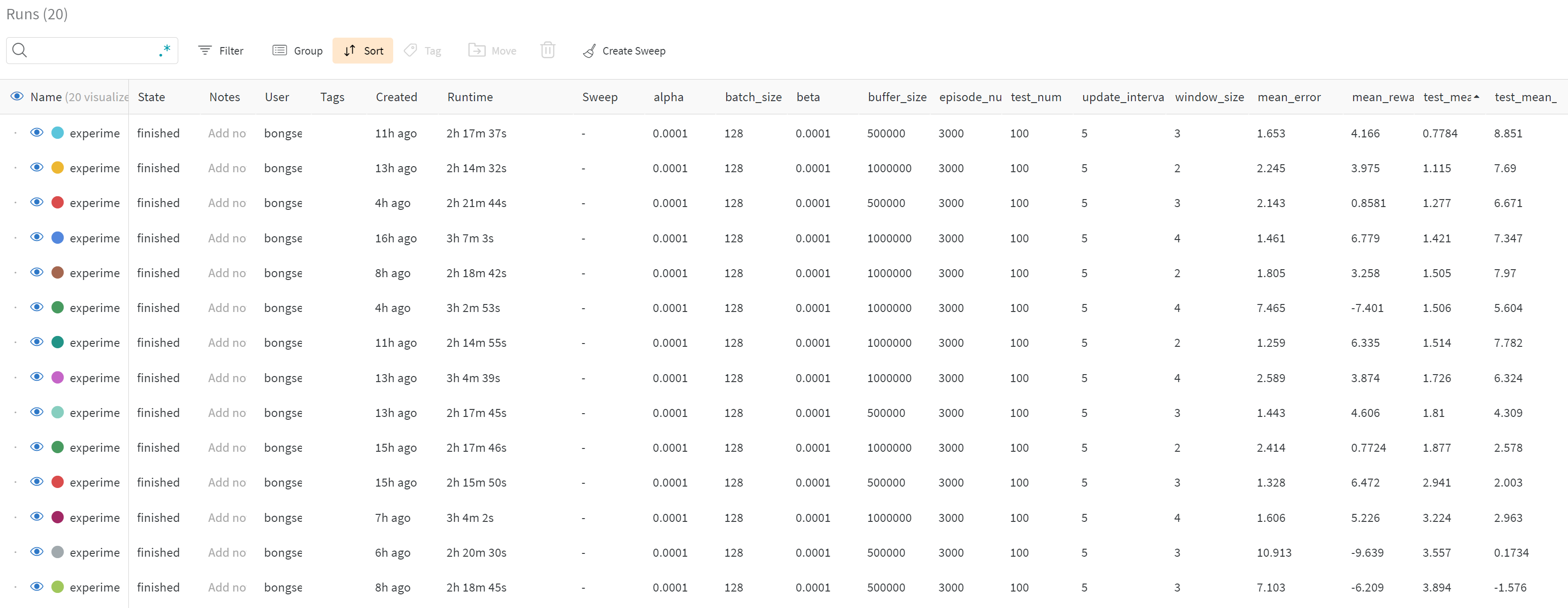Open the Filter options
The image size is (1568, 608).
click(x=221, y=50)
